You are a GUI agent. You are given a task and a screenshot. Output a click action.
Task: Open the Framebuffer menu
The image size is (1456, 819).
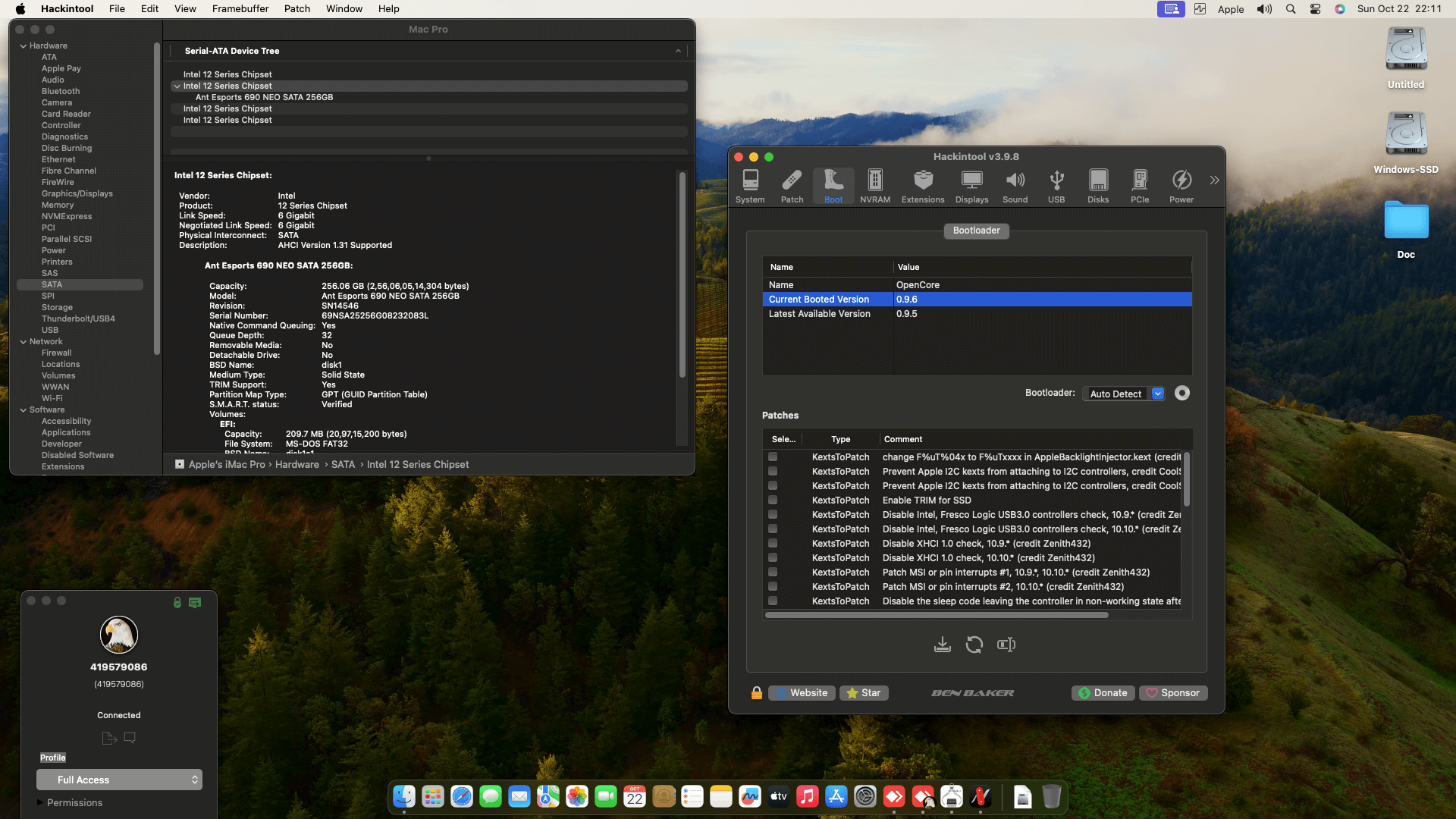(x=240, y=9)
